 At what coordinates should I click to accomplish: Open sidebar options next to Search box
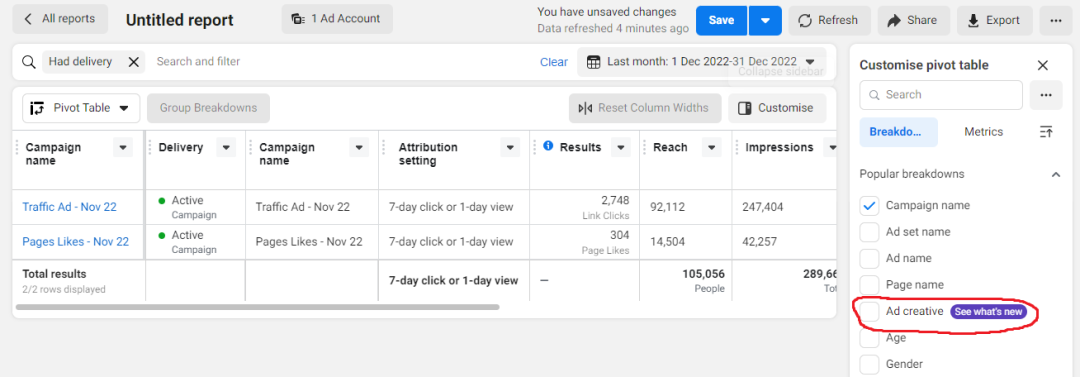1046,94
